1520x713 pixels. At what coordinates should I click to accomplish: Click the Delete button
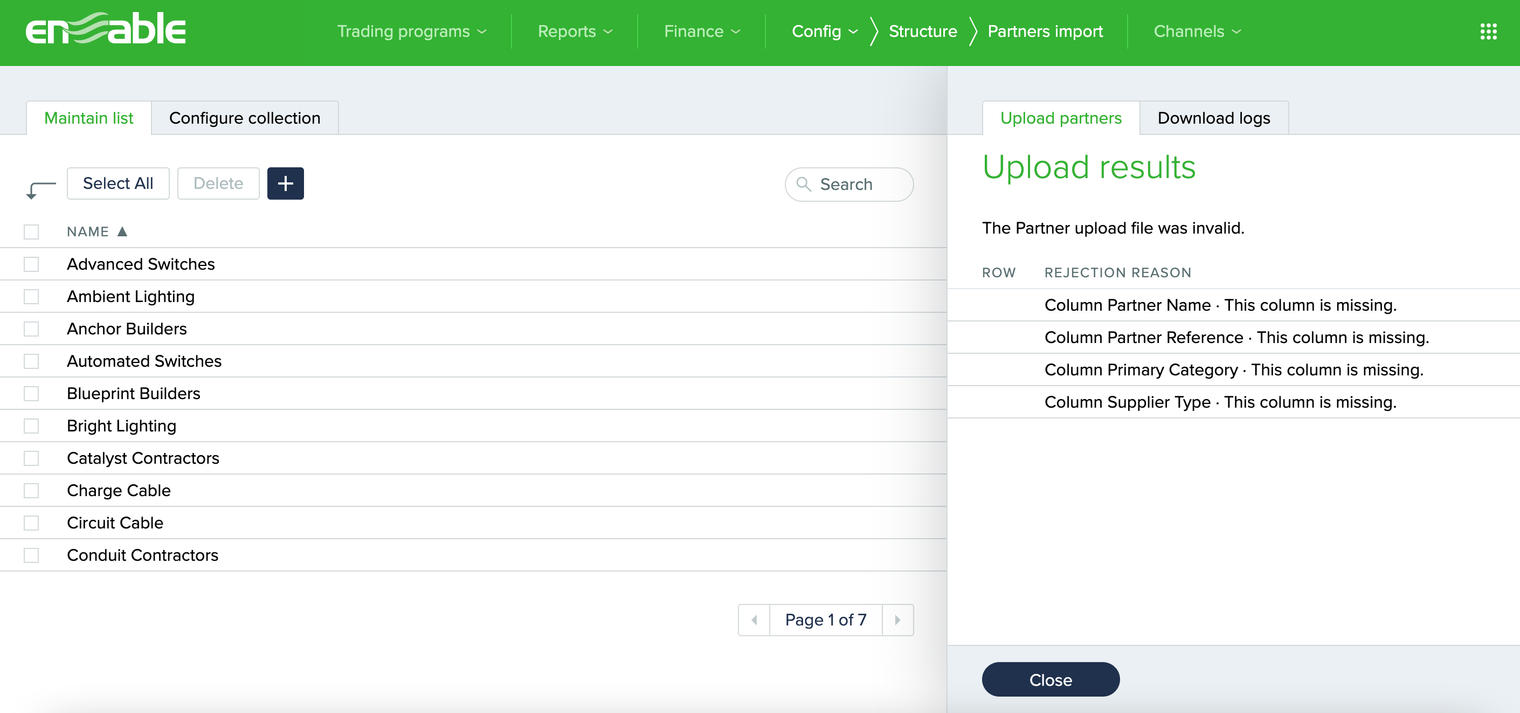[x=218, y=183]
